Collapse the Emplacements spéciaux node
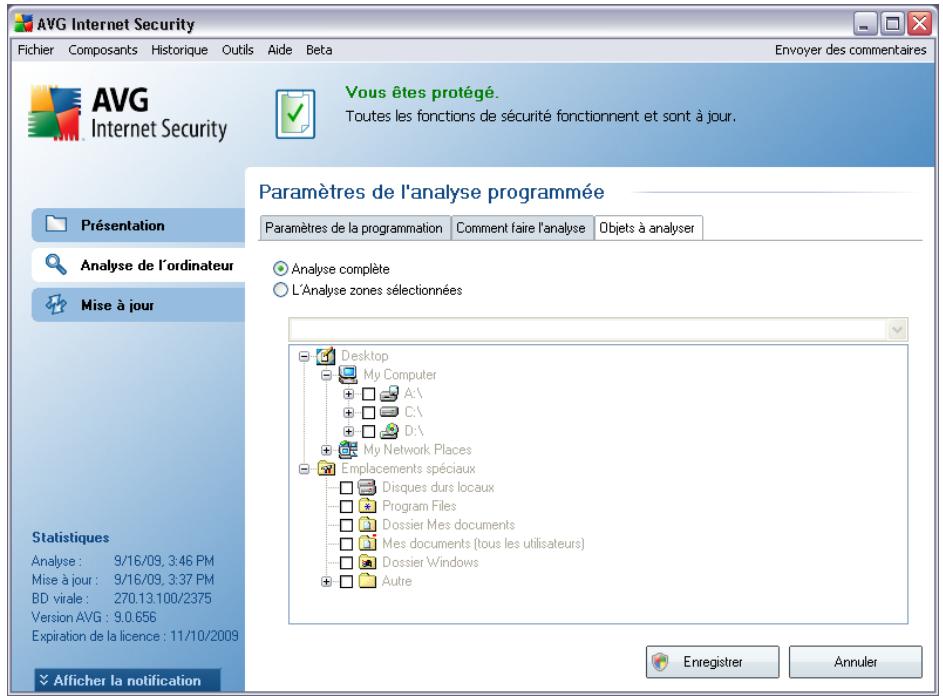Image resolution: width=943 pixels, height=696 pixels. pos(304,469)
